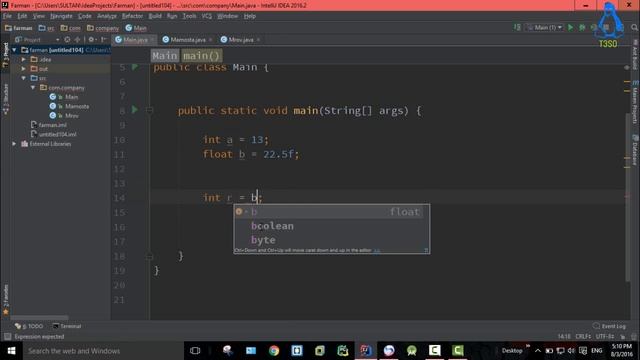The image size is (640, 360).
Task: Open Maven Projects side panel
Action: tap(635, 102)
